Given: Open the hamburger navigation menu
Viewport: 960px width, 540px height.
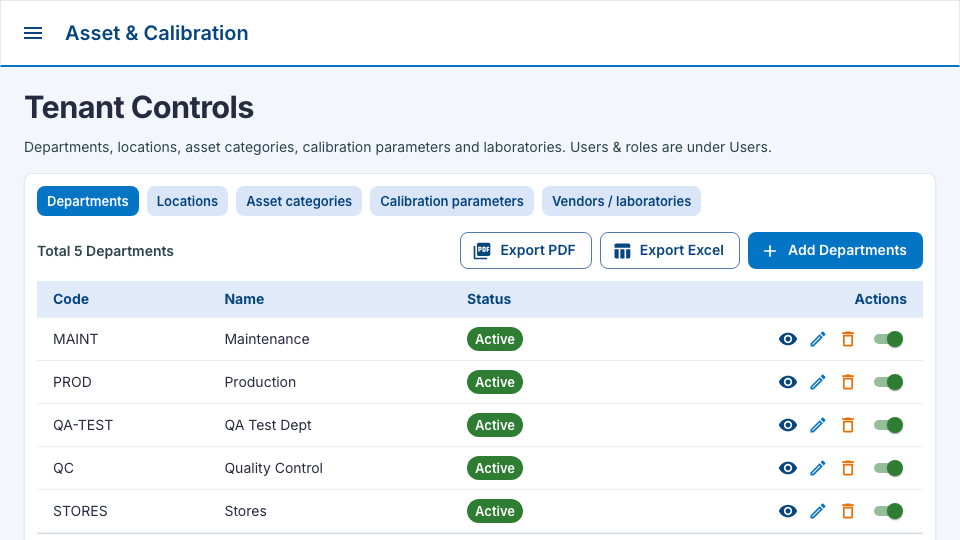Looking at the screenshot, I should tap(33, 33).
